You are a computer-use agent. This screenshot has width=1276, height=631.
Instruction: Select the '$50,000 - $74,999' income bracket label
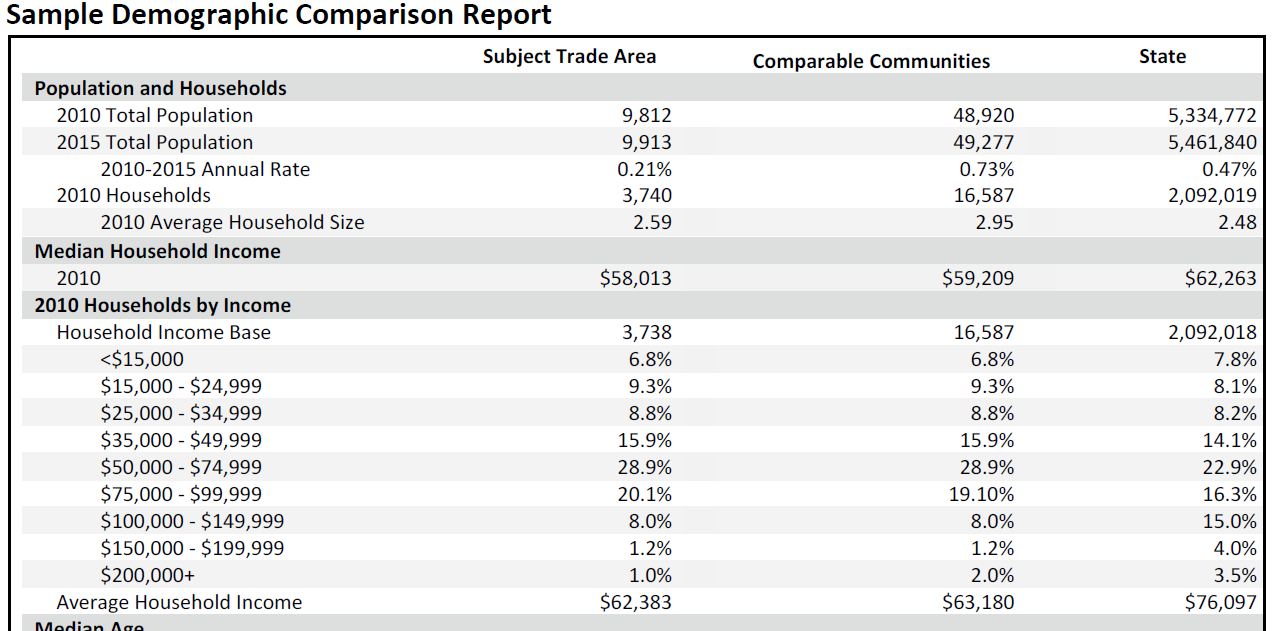(x=181, y=467)
